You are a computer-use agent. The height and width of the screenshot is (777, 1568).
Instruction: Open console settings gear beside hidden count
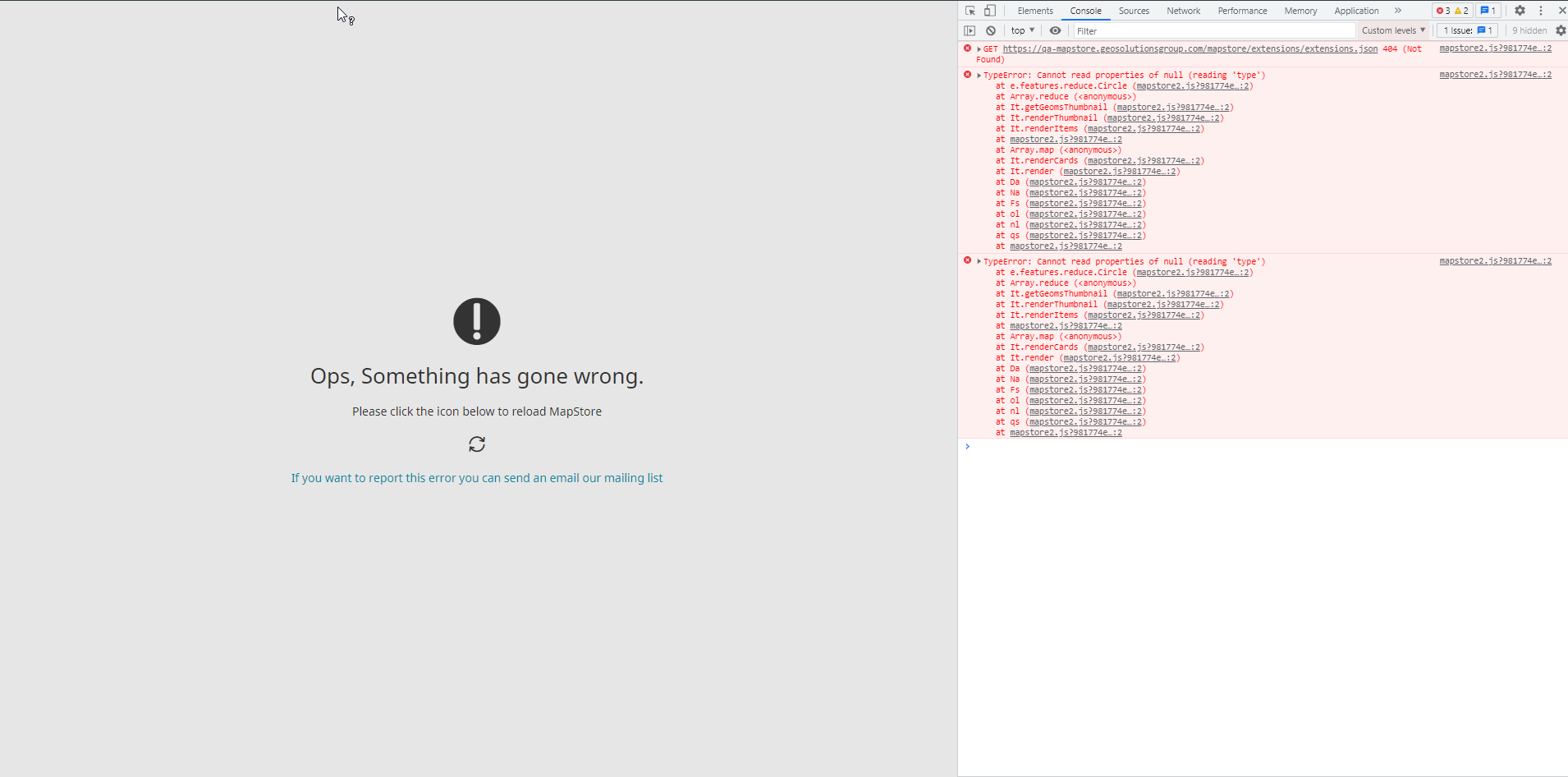1561,30
